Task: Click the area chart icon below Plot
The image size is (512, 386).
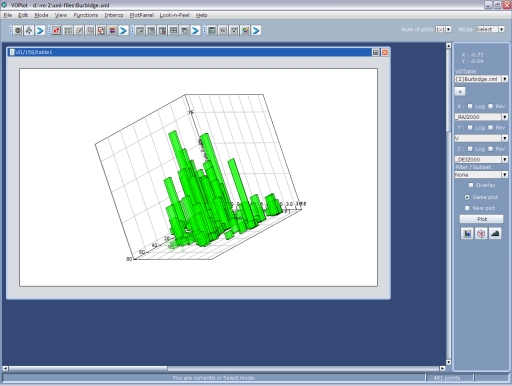Action: (495, 233)
